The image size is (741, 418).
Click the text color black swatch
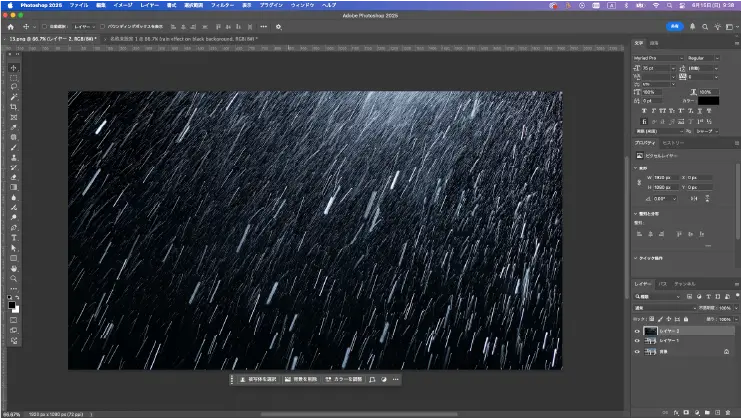point(708,101)
